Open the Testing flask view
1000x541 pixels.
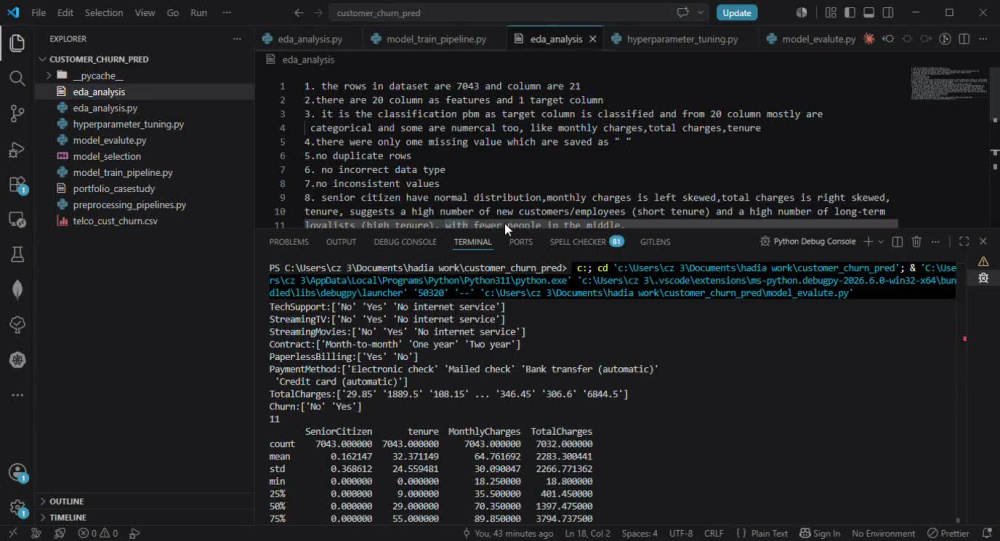pyautogui.click(x=17, y=255)
